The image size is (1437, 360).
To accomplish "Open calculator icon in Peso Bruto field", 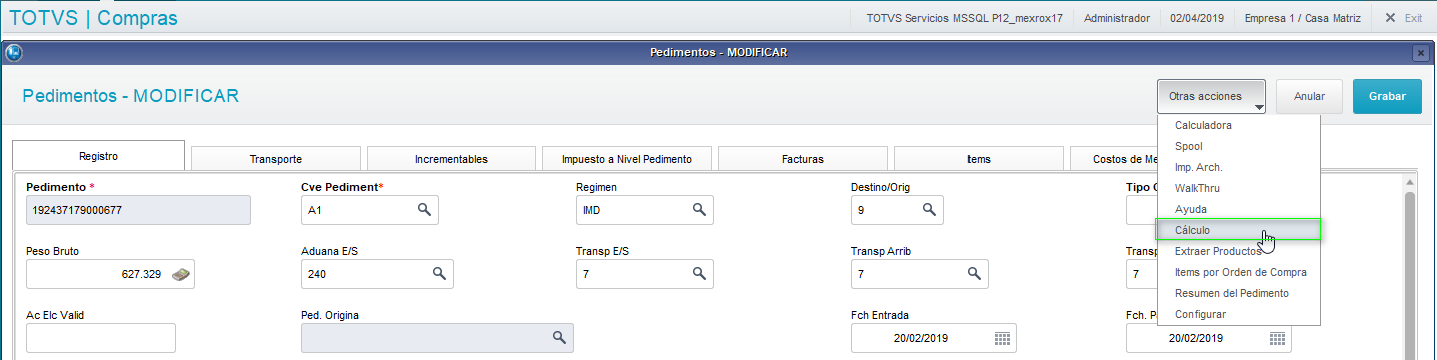I will pos(180,274).
